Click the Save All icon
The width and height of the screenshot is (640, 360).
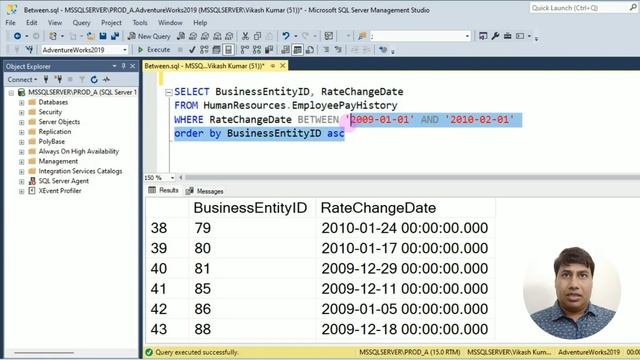[115, 36]
